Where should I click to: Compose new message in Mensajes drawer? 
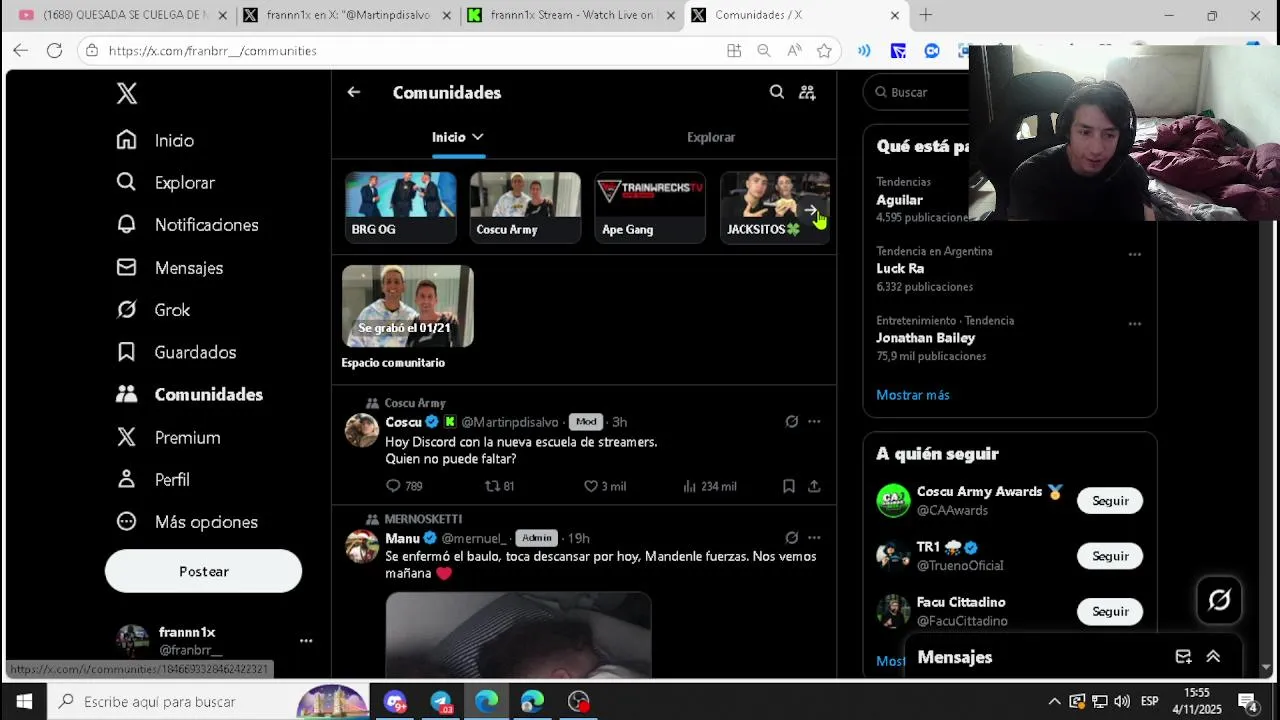[1183, 657]
